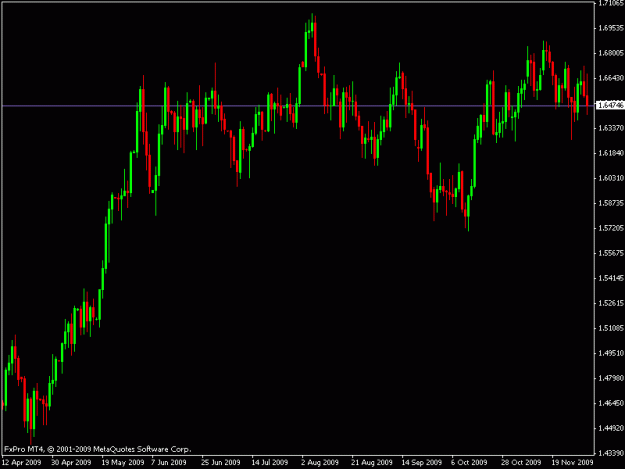Click the 14 Jul 2009 date label

tap(270, 463)
